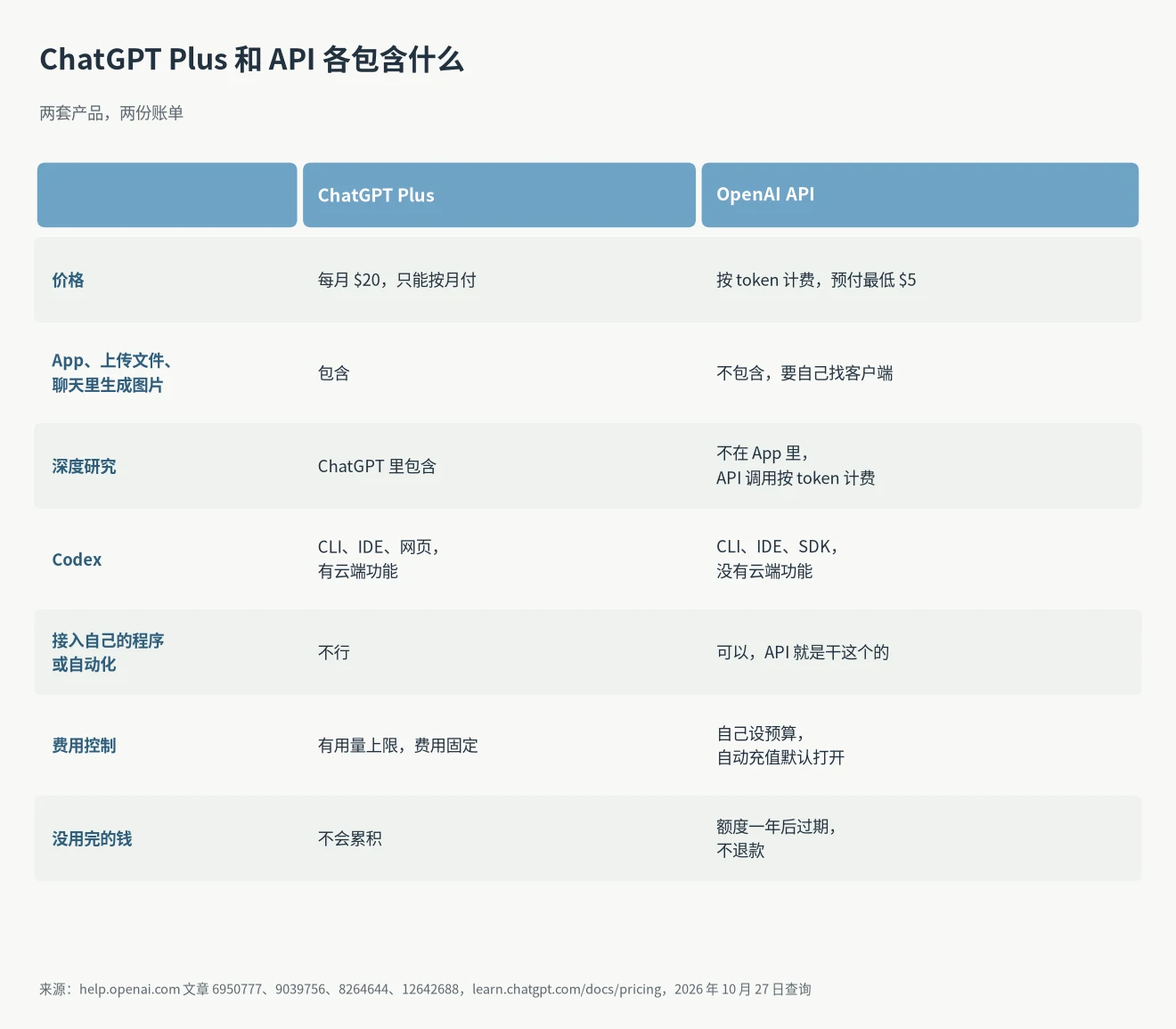Viewport: 1176px width, 1029px height.
Task: Click the cell "CLI、IDE、网页，有云端功能"
Action: 380,559
